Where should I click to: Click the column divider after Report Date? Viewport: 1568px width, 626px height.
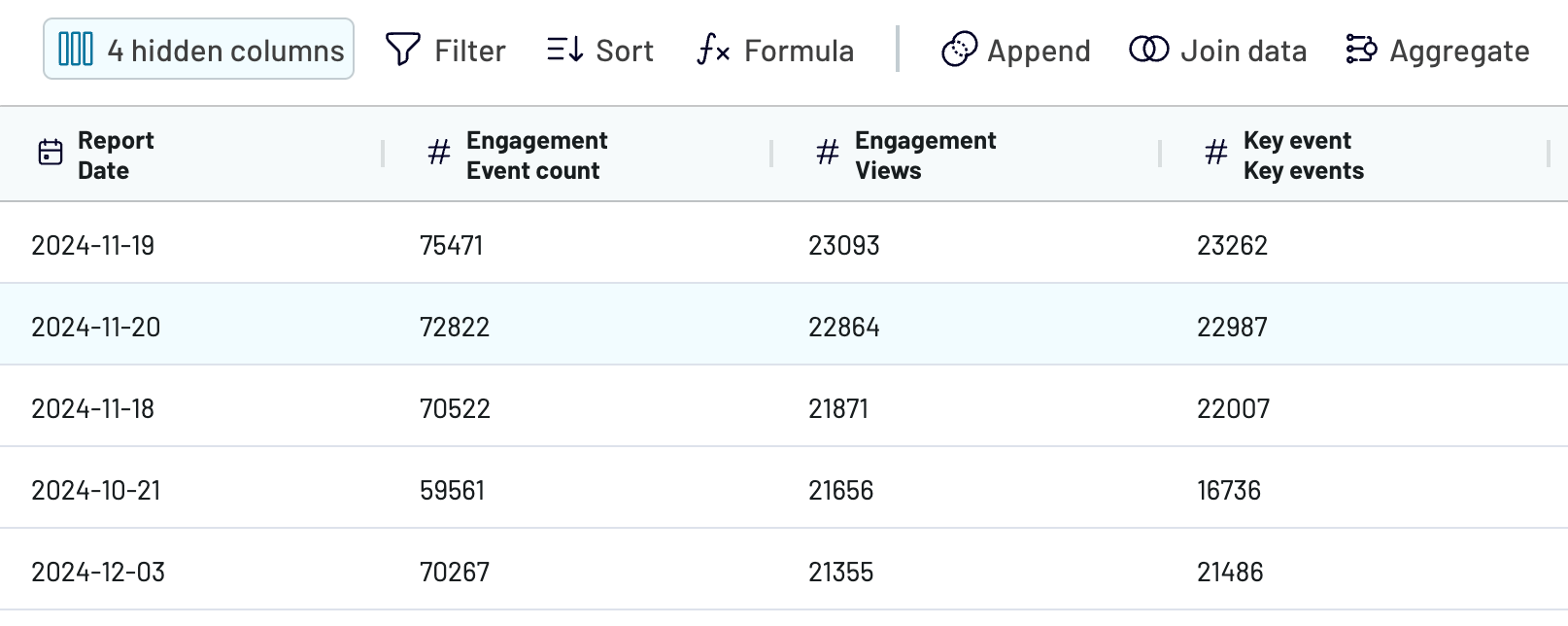tap(384, 154)
